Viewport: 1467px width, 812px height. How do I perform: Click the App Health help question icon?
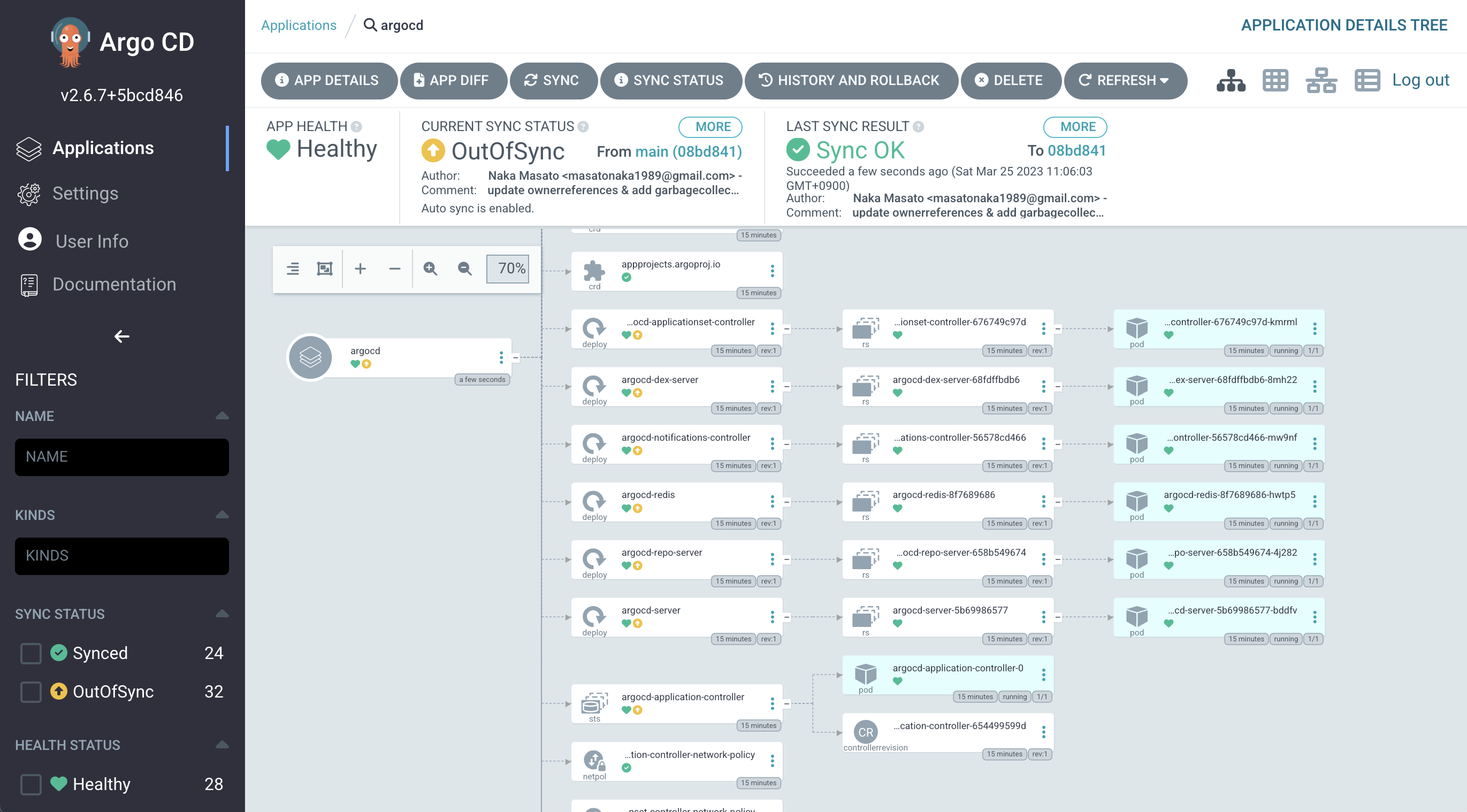pos(356,126)
